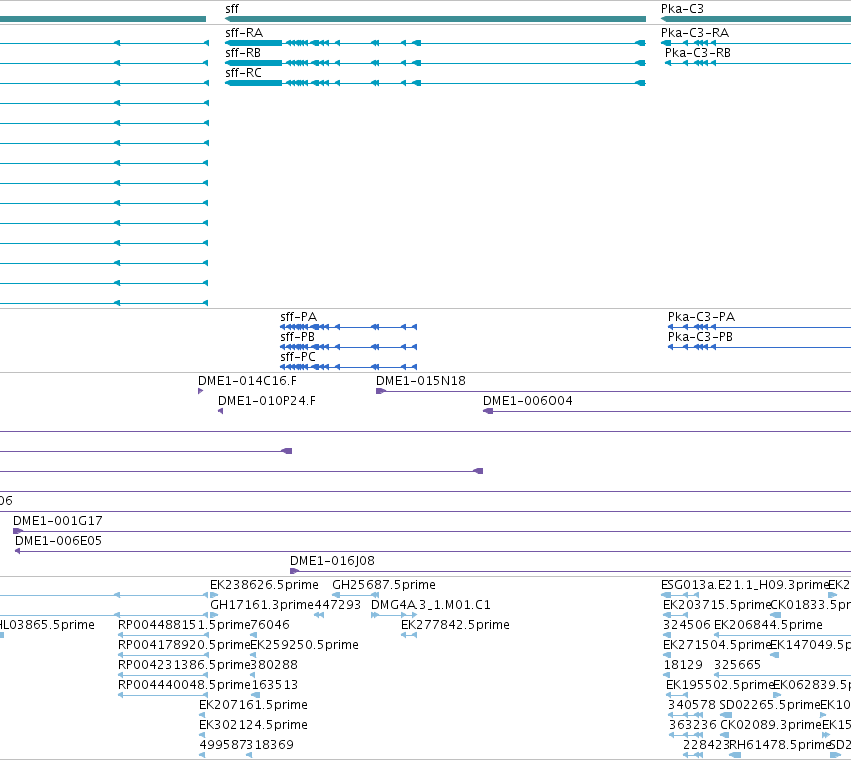Click the DME1-016J08 label
Viewport: 851px width, 760px height.
pos(332,561)
